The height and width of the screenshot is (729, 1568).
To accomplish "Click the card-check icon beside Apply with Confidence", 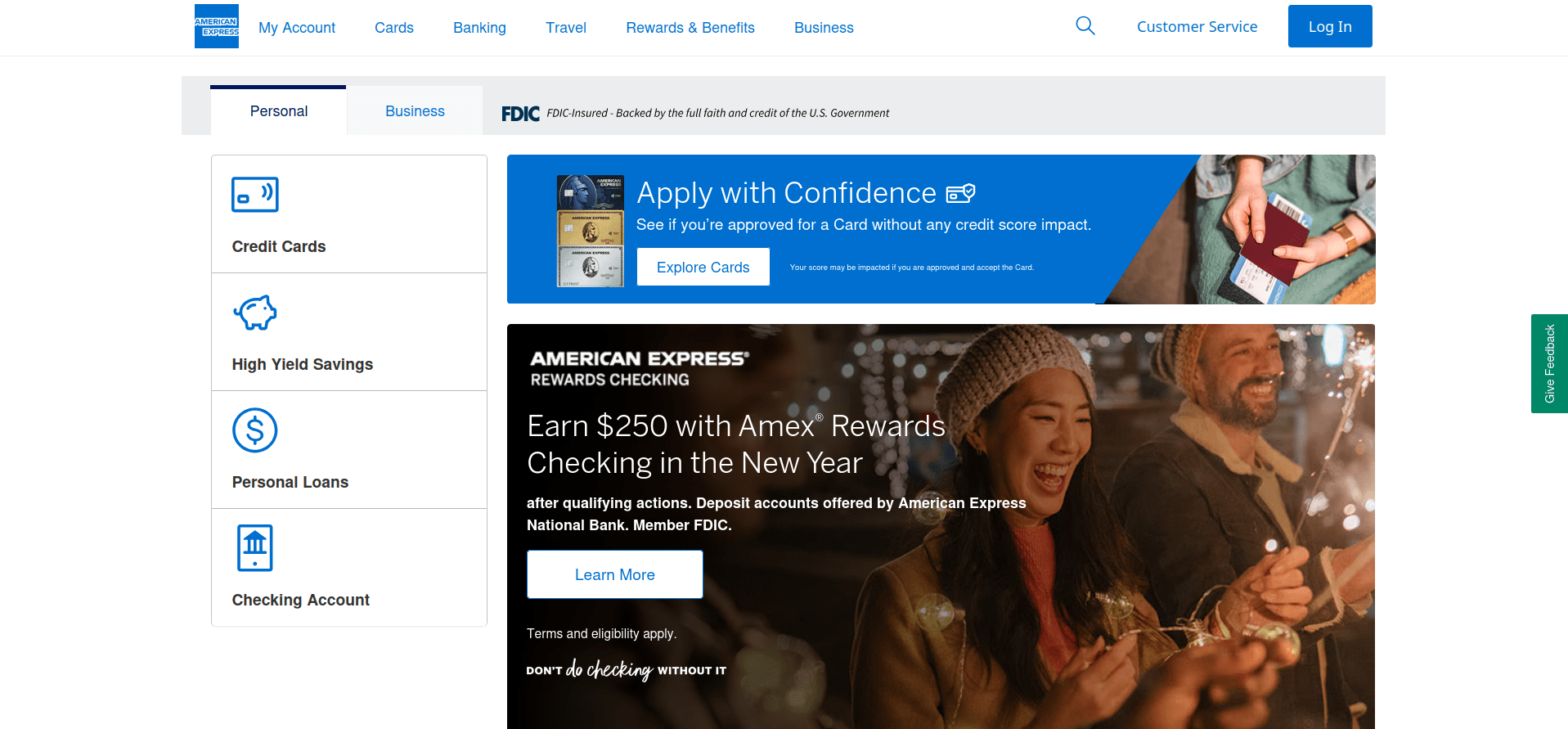I will [x=961, y=193].
